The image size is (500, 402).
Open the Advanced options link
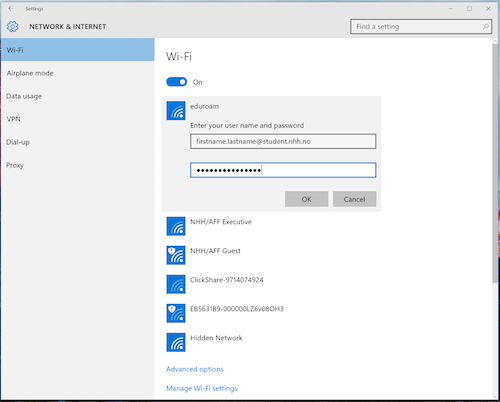click(x=195, y=369)
